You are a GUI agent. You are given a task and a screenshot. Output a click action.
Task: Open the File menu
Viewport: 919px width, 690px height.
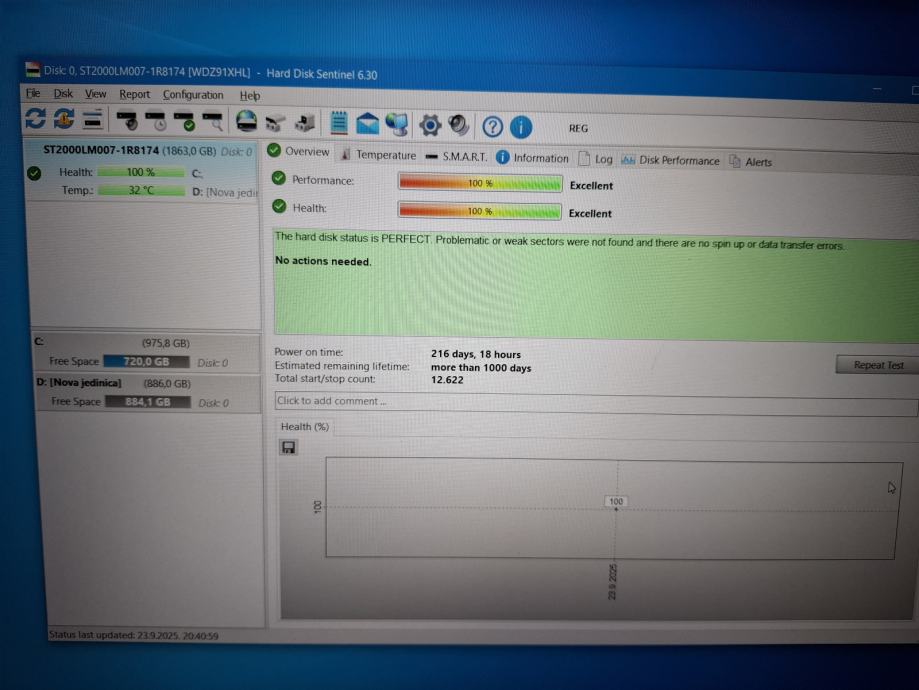point(33,93)
